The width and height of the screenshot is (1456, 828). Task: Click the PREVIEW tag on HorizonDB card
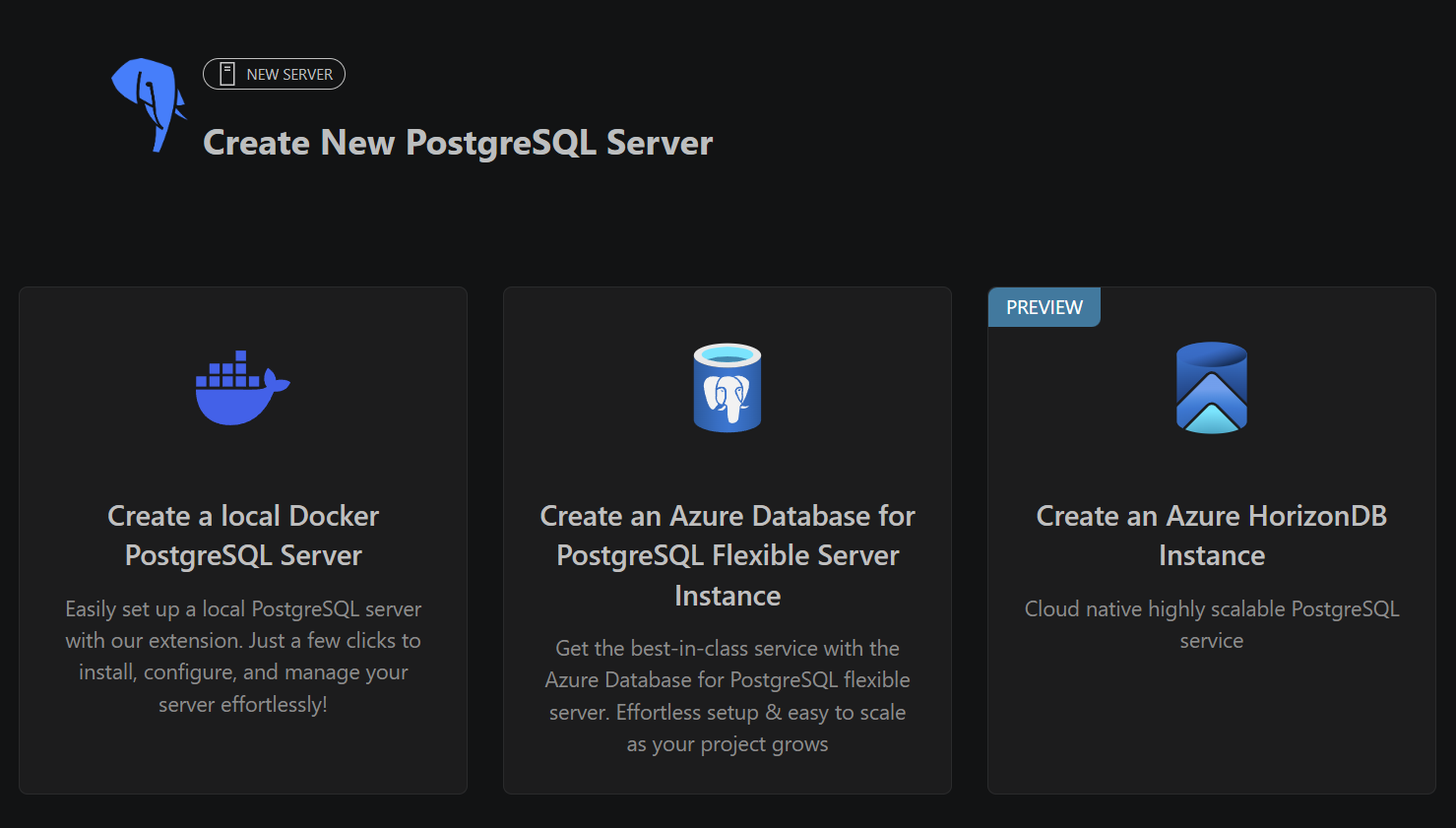(1045, 307)
